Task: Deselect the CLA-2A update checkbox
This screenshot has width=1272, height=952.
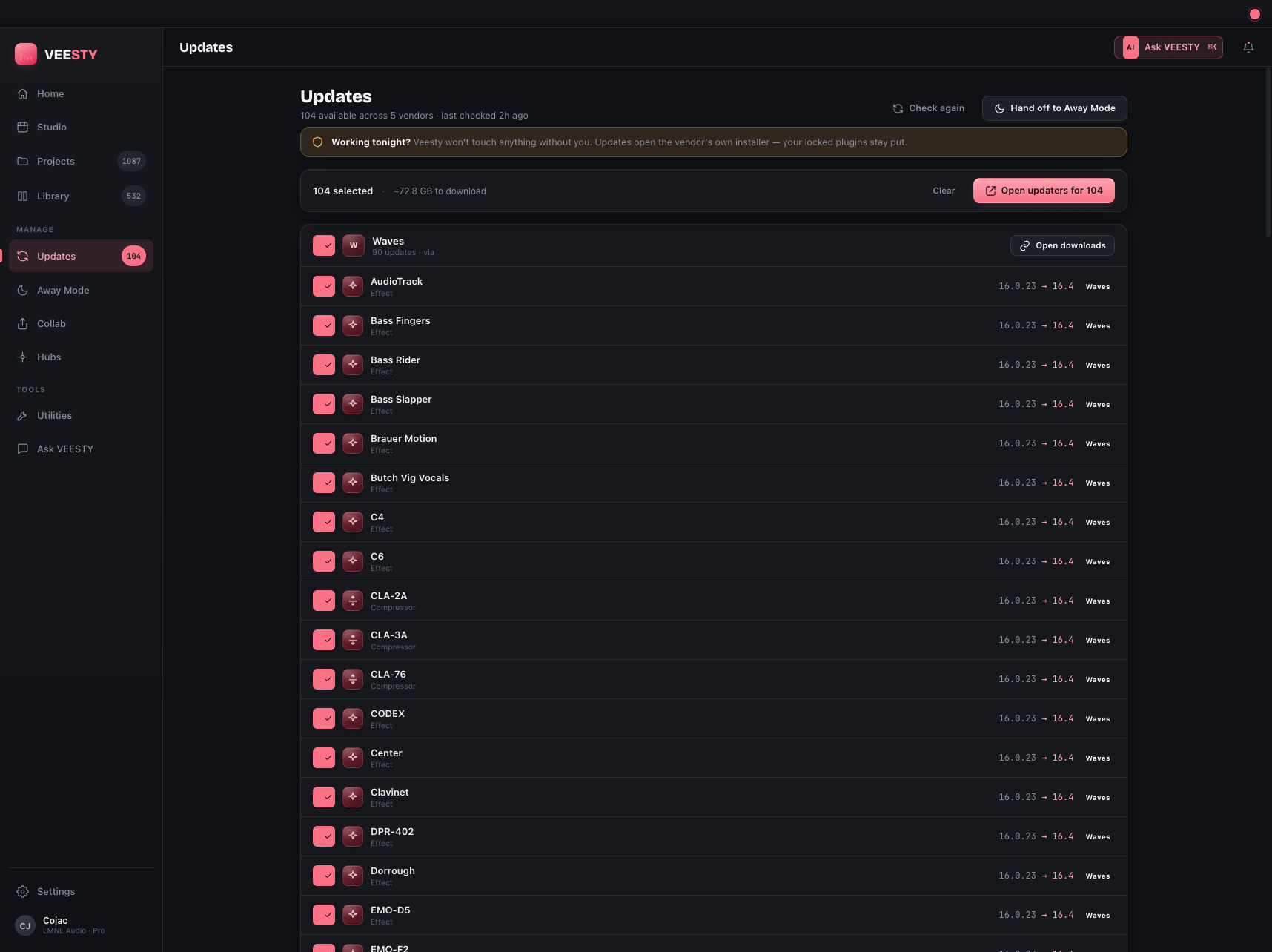Action: pos(324,601)
